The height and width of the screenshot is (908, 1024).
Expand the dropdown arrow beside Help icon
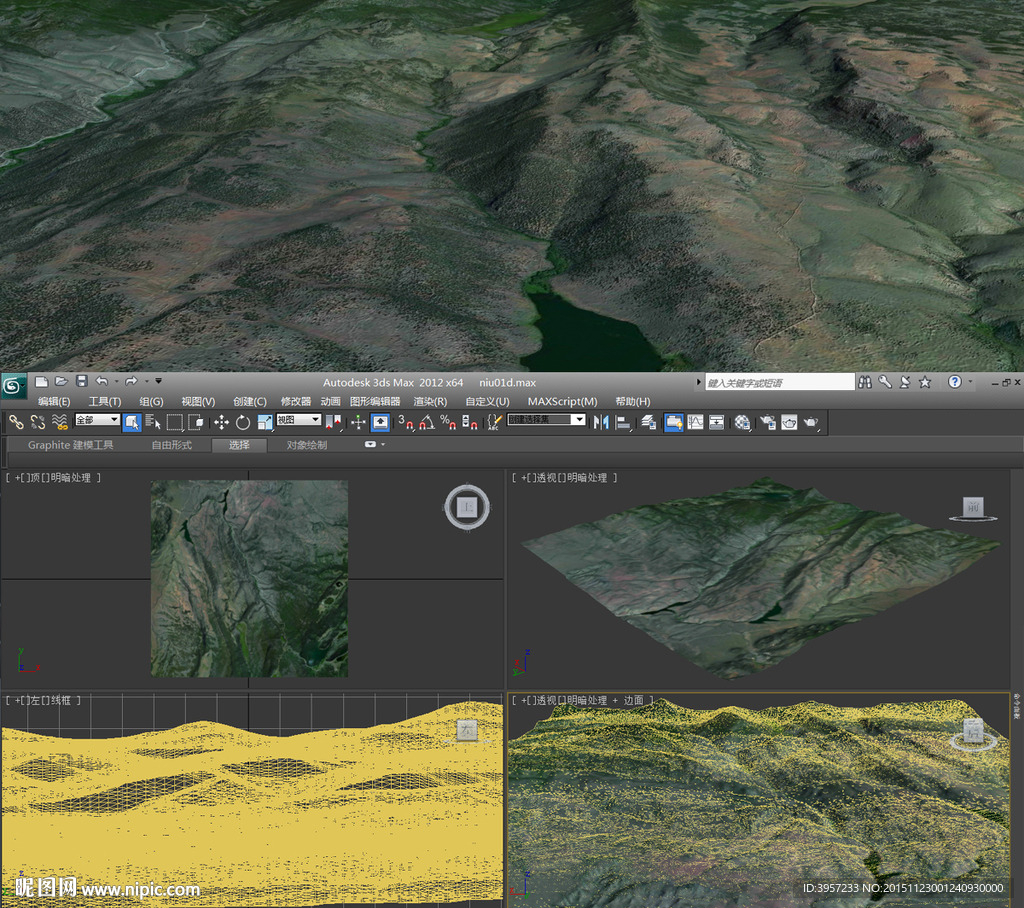point(970,381)
